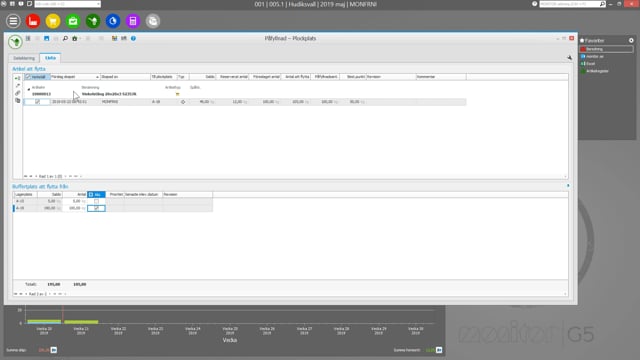Click the pin icon of the buffer location section

(568, 186)
